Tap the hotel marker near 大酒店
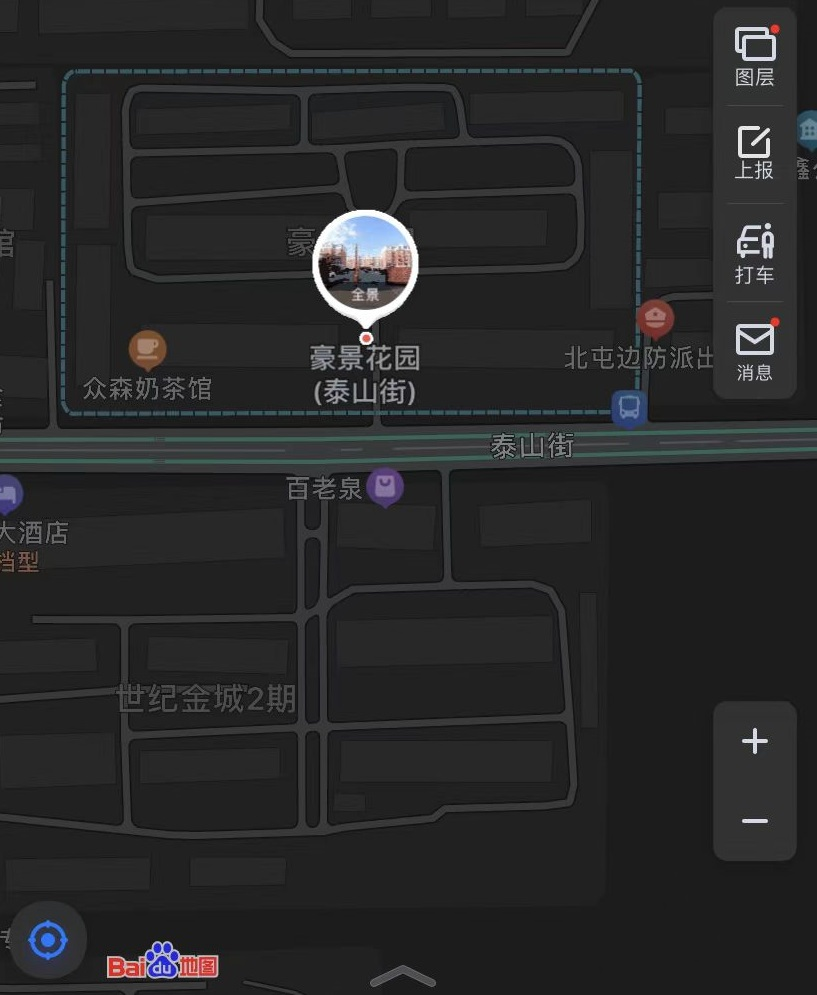817x995 pixels. pyautogui.click(x=8, y=494)
